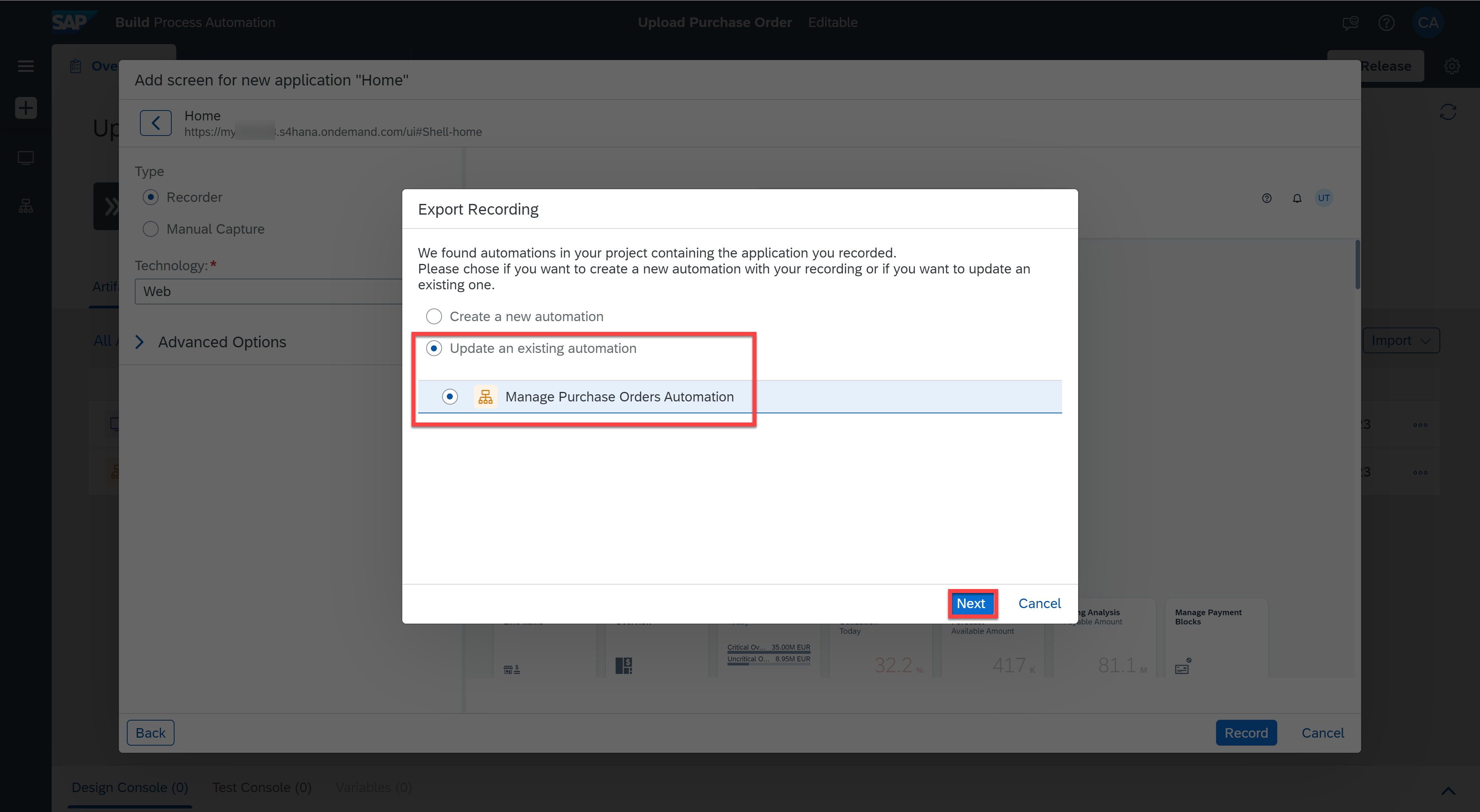The image size is (1480, 812).
Task: Cancel the Export Recording dialog
Action: coord(1039,604)
